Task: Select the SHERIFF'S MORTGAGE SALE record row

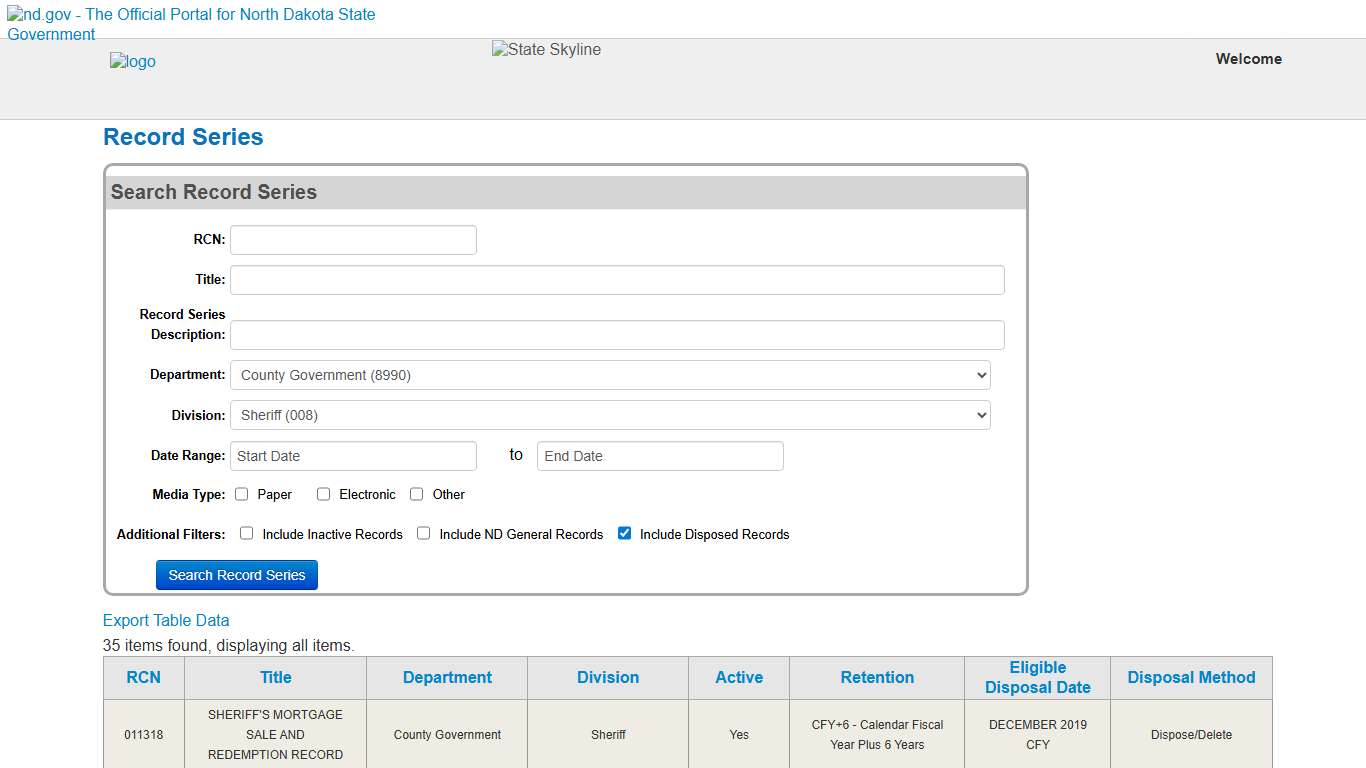Action: (275, 734)
